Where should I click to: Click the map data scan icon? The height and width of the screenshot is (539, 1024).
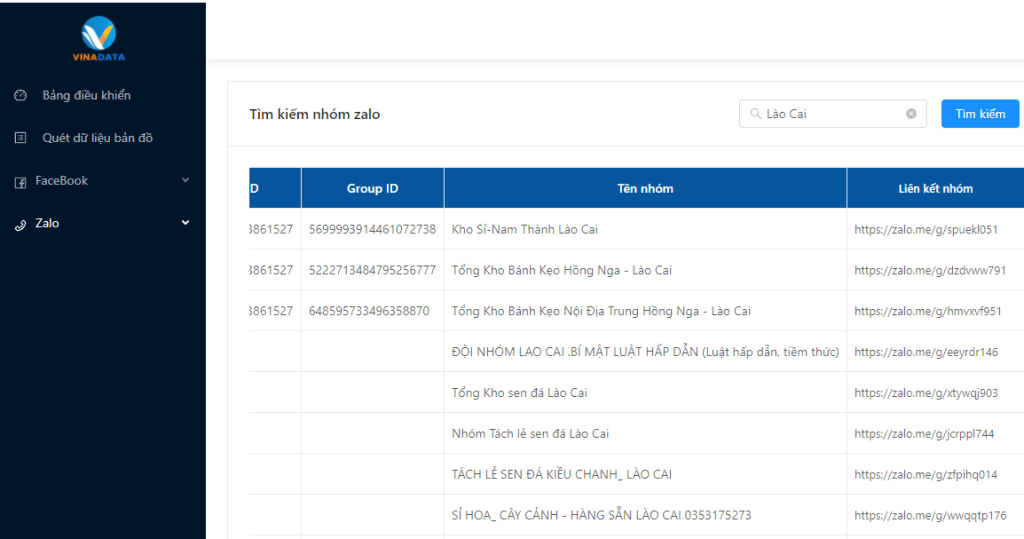pos(20,138)
